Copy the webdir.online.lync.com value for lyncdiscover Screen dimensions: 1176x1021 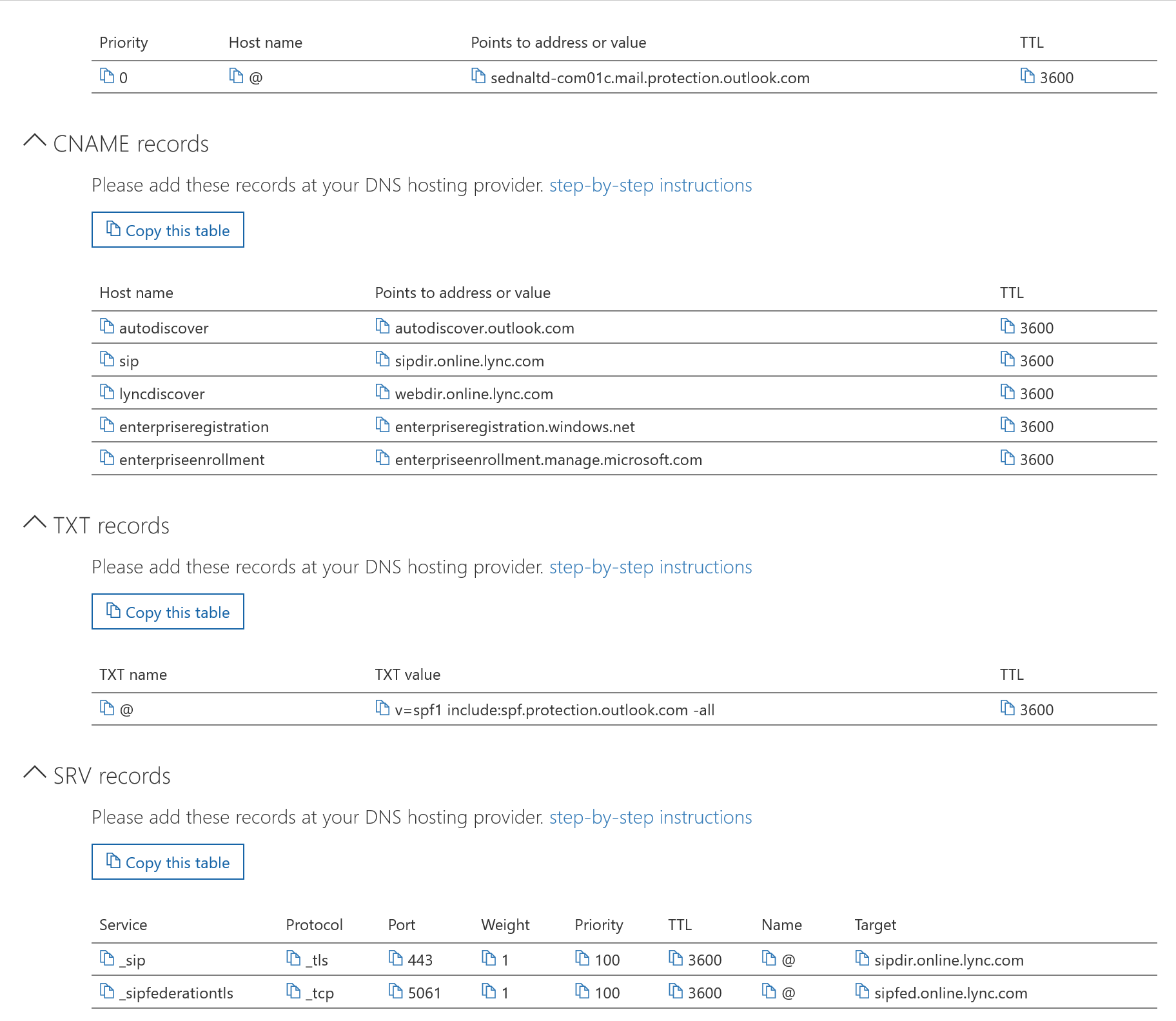382,393
